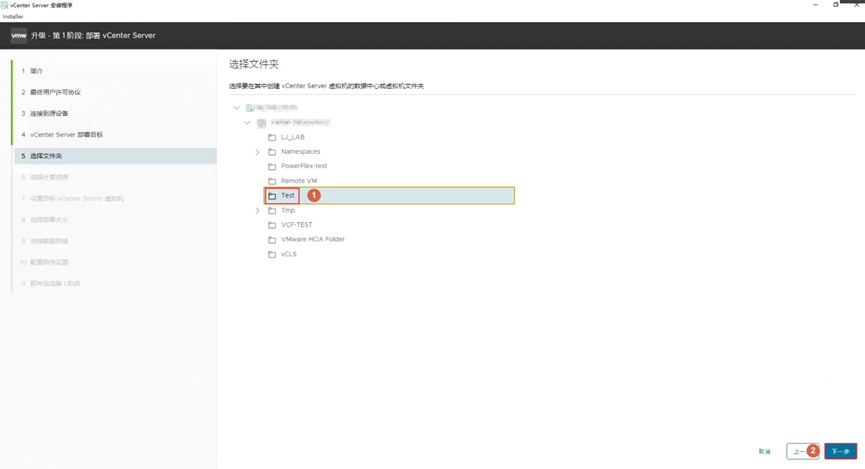This screenshot has width=865, height=469.
Task: Select the Test folder label
Action: (x=288, y=195)
